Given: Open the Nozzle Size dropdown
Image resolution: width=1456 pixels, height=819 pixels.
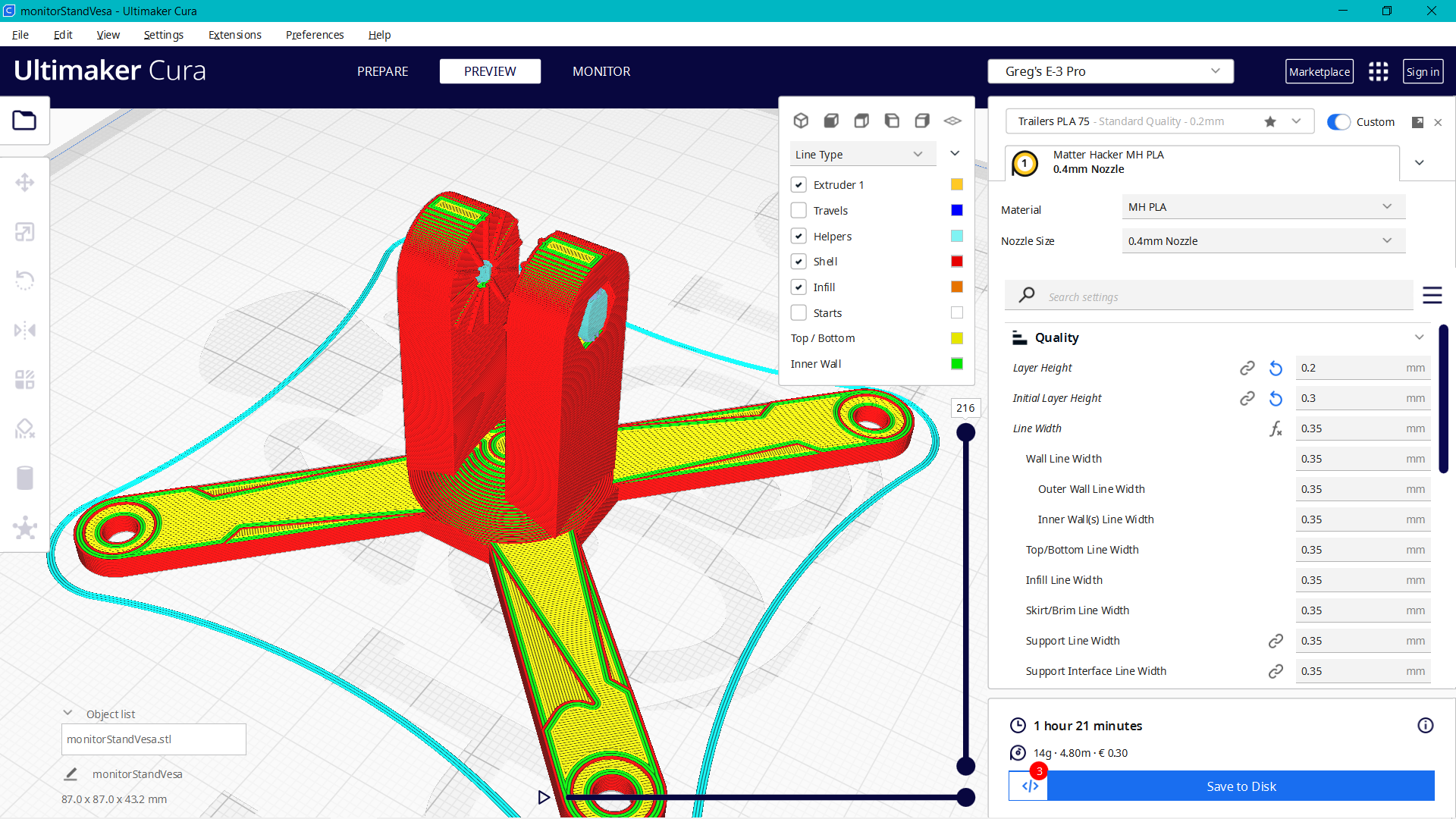Looking at the screenshot, I should coord(1263,241).
